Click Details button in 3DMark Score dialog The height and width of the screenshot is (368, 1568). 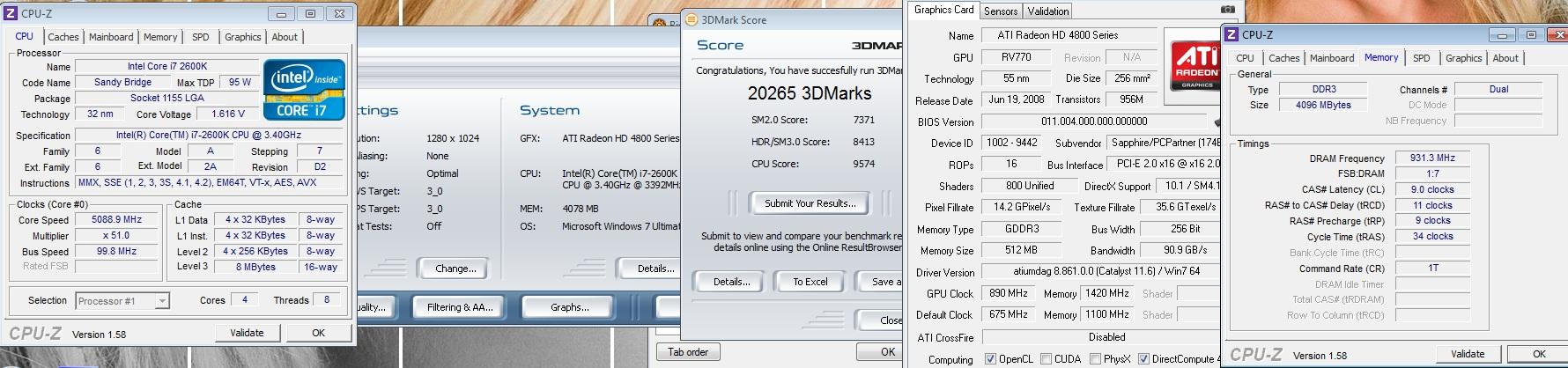pyautogui.click(x=732, y=282)
